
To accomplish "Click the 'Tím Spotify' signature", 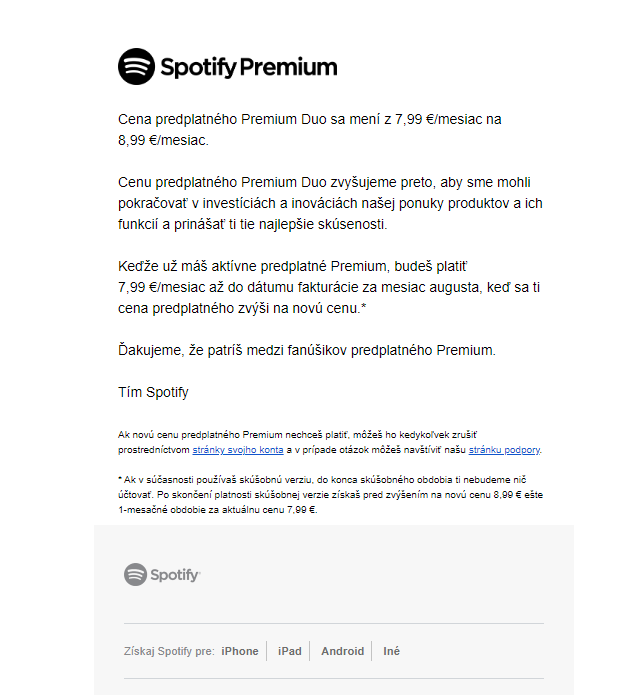I will click(153, 392).
